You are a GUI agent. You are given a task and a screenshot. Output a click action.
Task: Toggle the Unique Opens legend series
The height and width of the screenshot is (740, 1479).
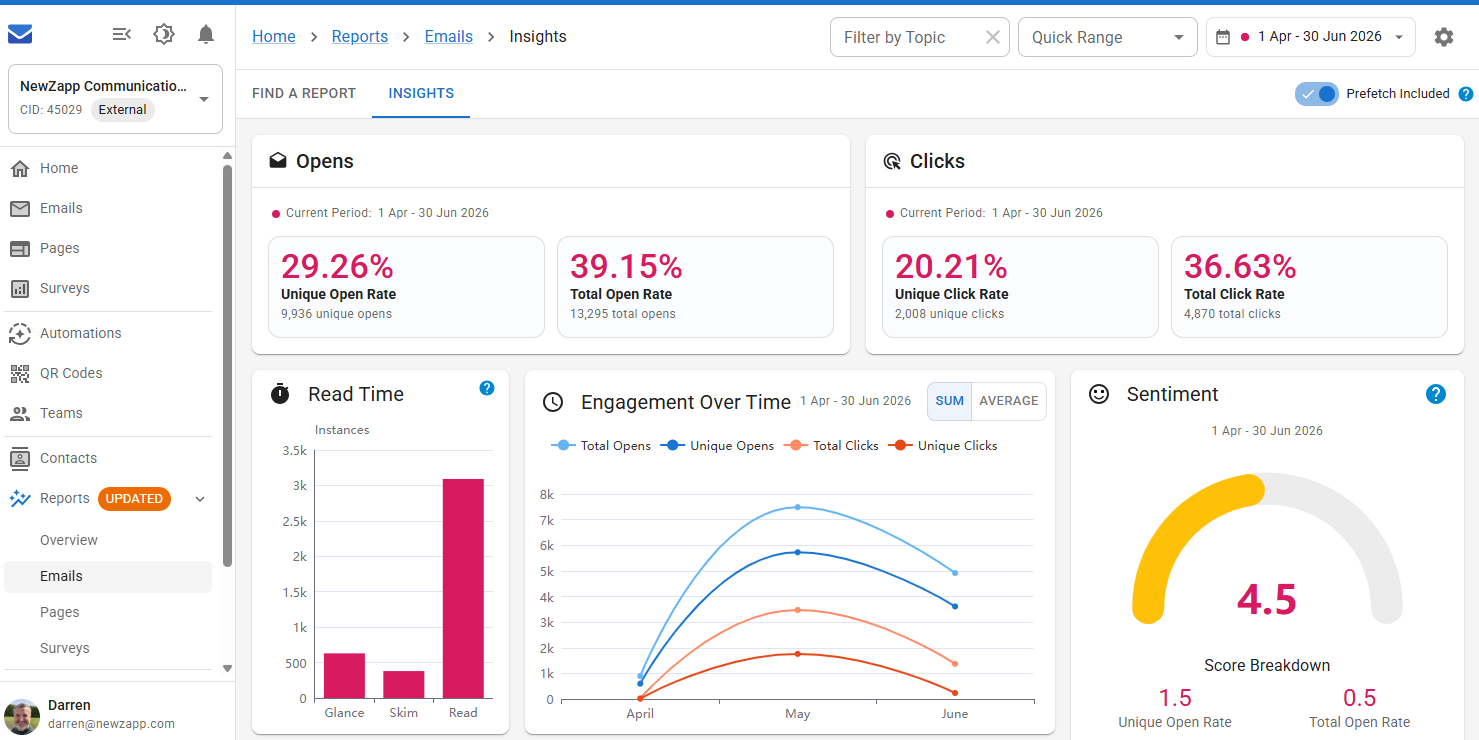pos(717,446)
